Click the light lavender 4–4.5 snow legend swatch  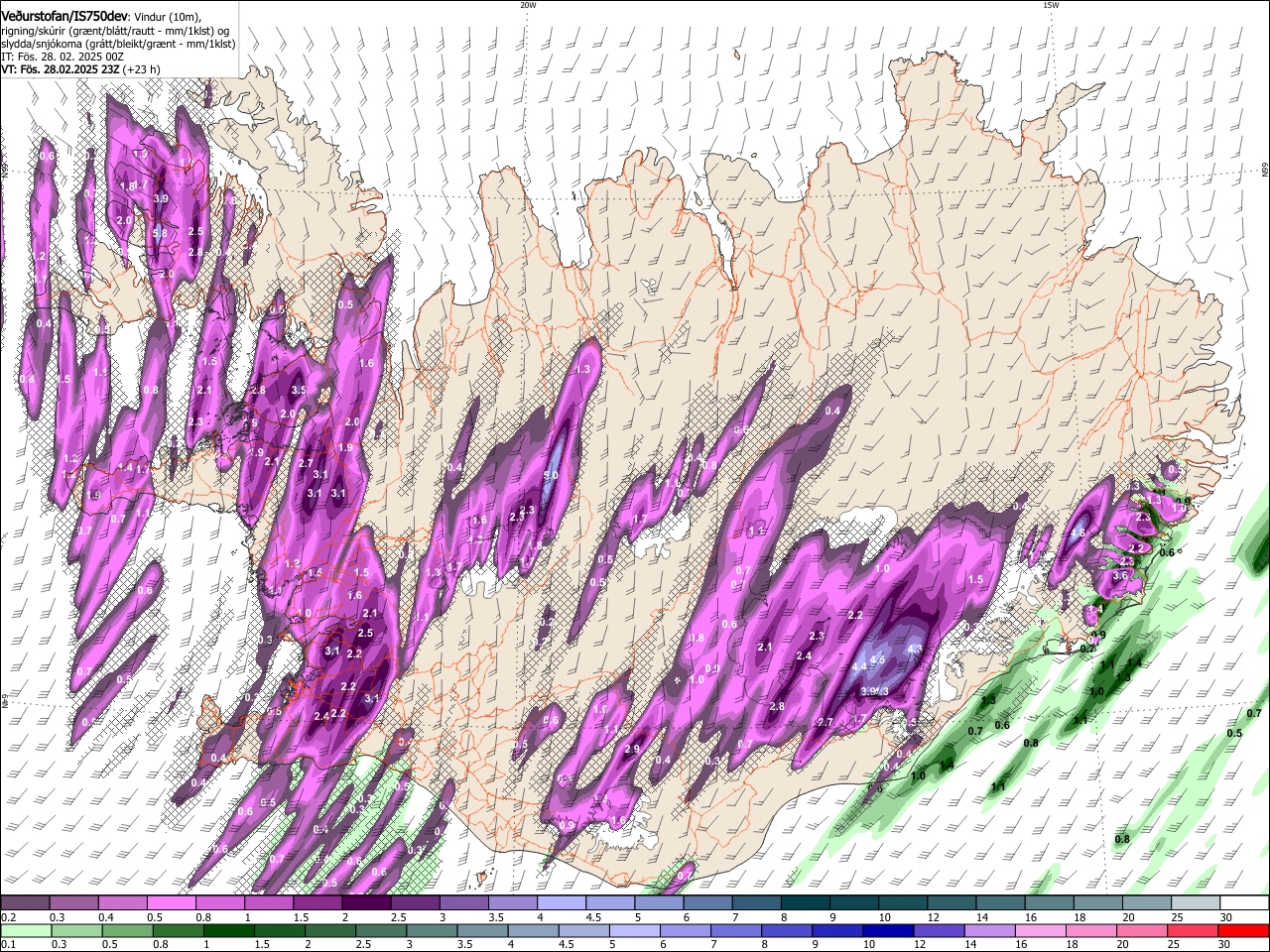(x=562, y=903)
